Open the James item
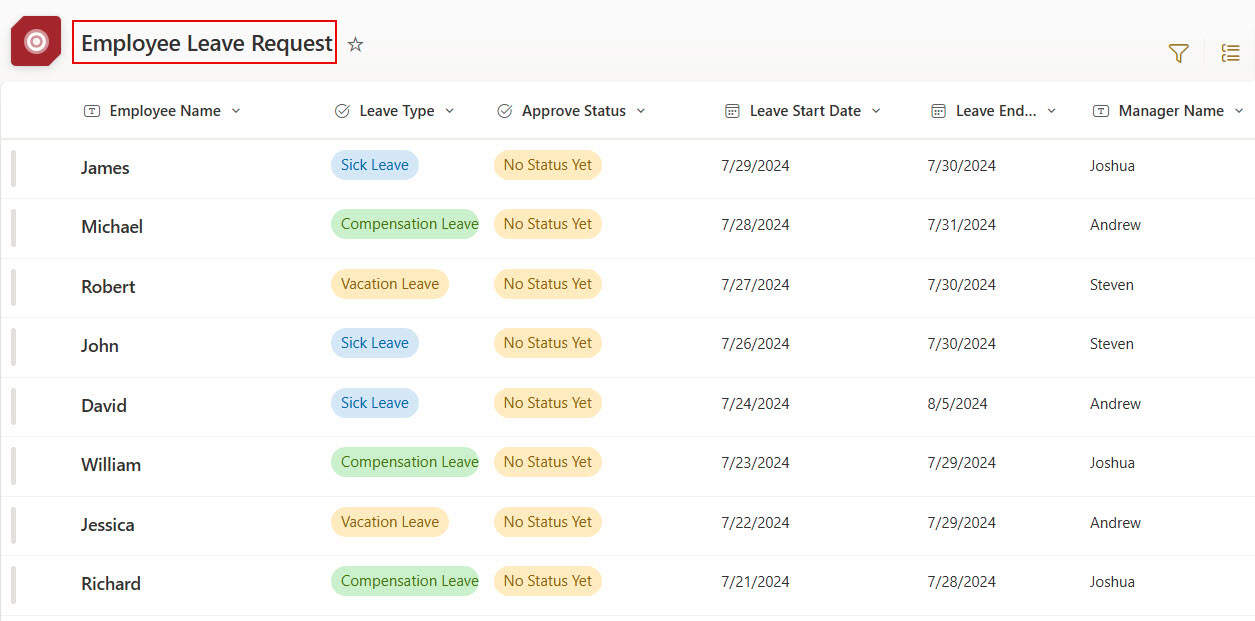The height and width of the screenshot is (621, 1255). [105, 168]
